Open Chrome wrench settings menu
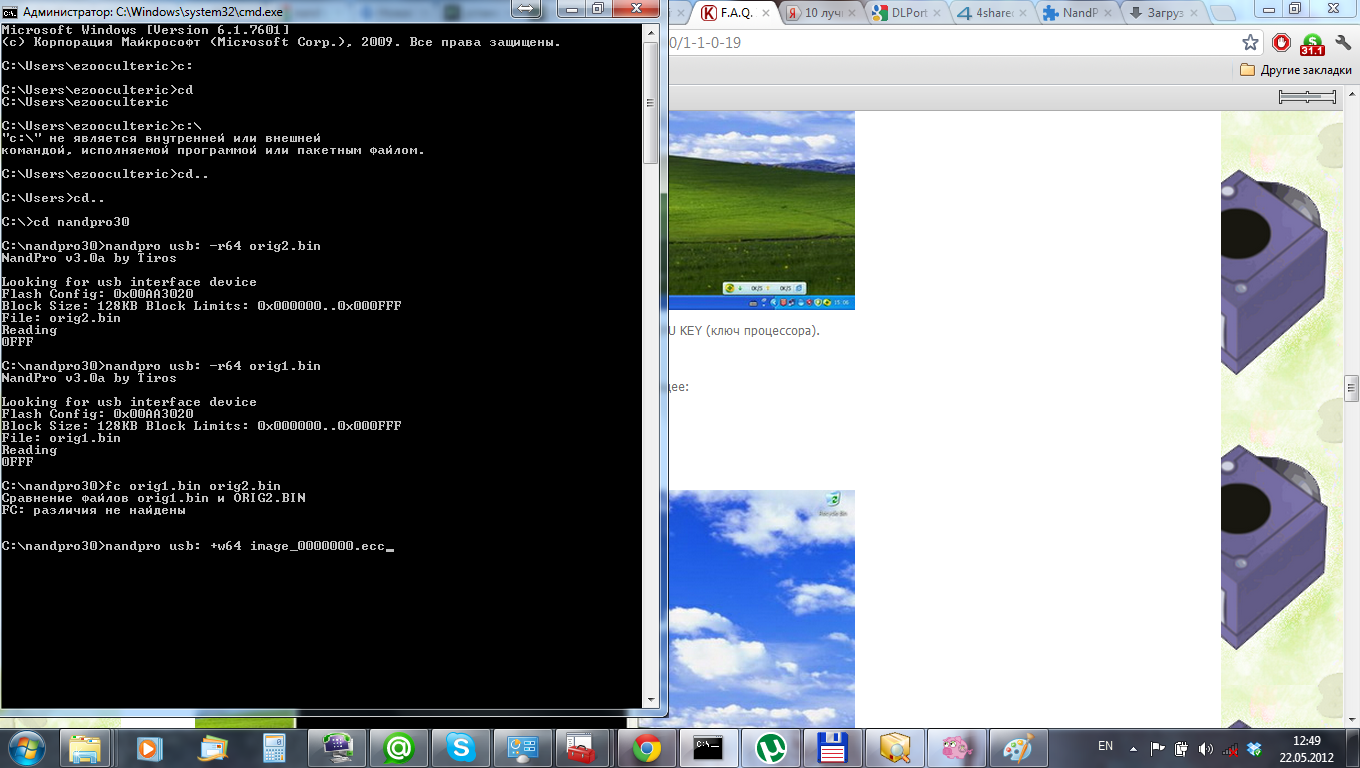1360x768 pixels. [1340, 43]
